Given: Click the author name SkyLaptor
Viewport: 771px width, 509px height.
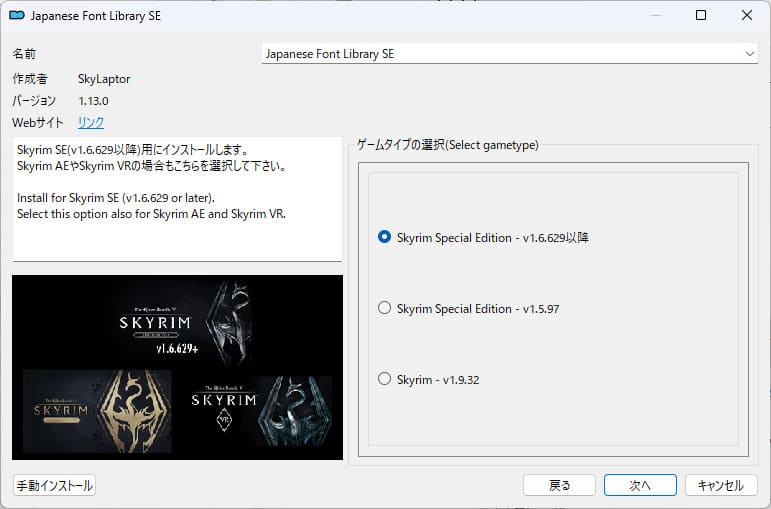Looking at the screenshot, I should coord(104,79).
